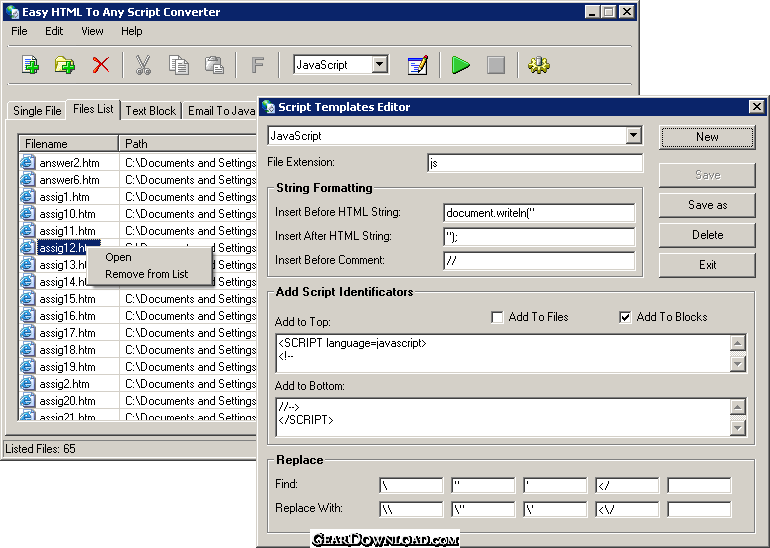Image resolution: width=770 pixels, height=548 pixels.
Task: Click the Add to Top scroll down arrow
Action: coord(738,364)
